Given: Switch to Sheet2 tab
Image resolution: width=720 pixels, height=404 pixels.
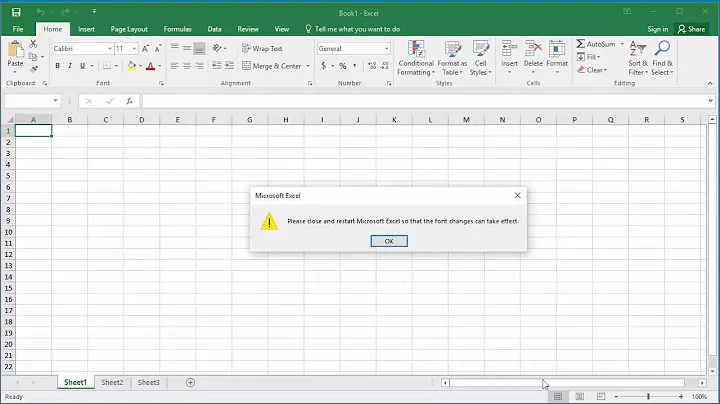Looking at the screenshot, I should (x=112, y=382).
